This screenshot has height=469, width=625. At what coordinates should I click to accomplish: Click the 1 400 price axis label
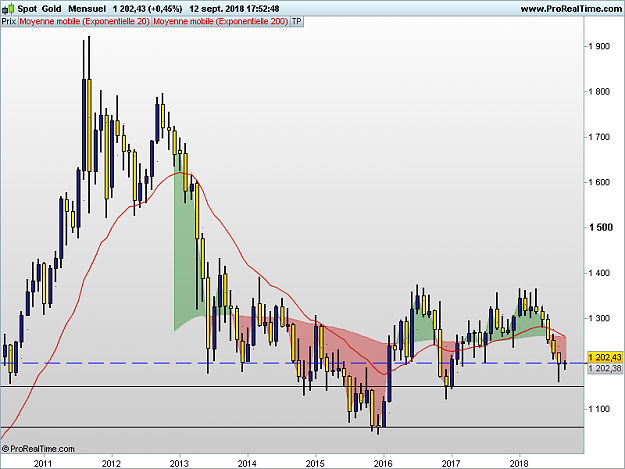point(599,273)
